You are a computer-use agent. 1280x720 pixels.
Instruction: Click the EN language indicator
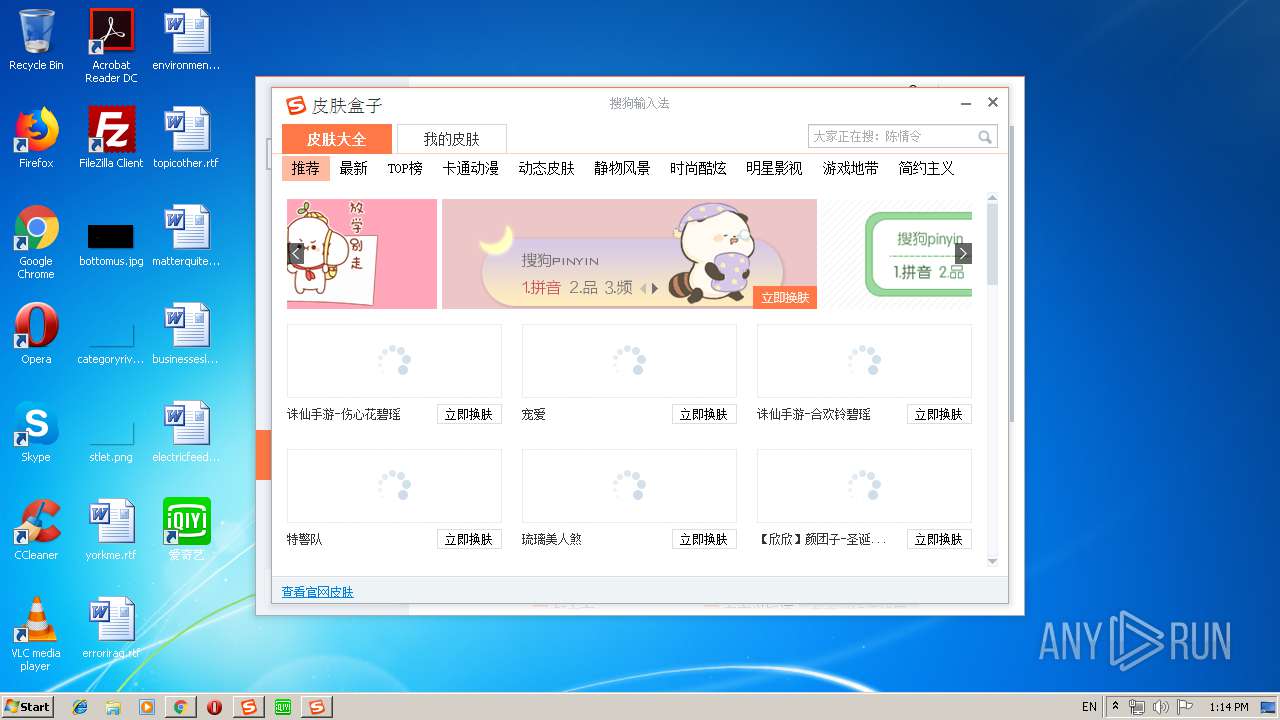point(1089,707)
